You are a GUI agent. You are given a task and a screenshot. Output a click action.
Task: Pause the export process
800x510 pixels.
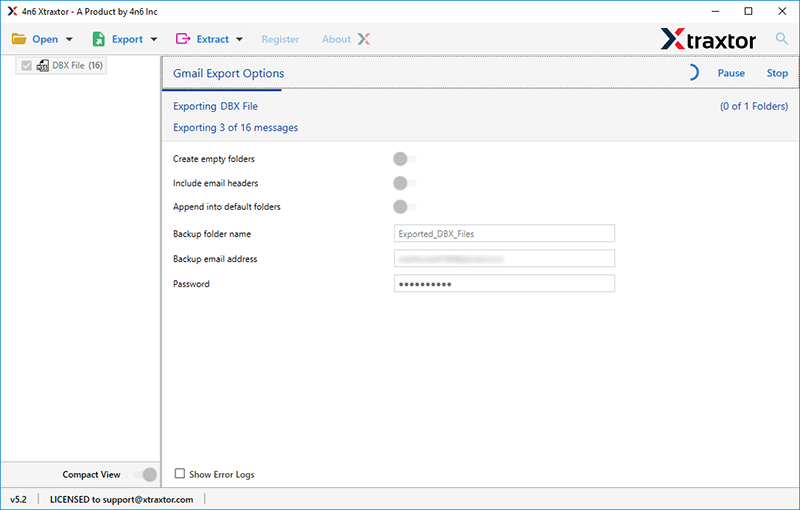point(731,73)
